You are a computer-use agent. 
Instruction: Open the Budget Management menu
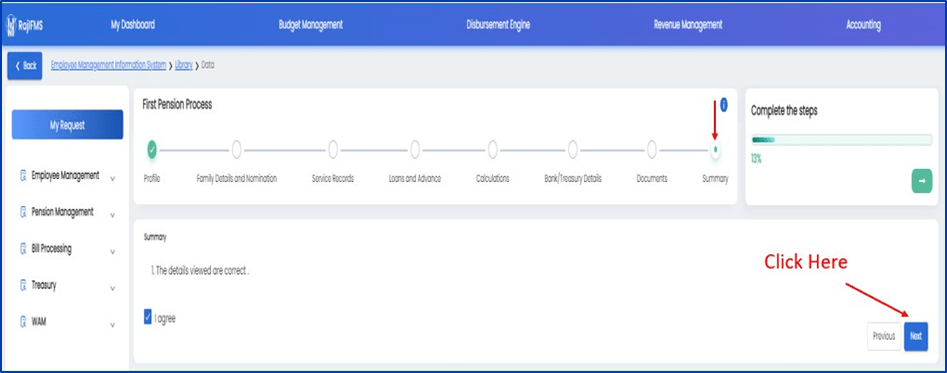pyautogui.click(x=310, y=25)
